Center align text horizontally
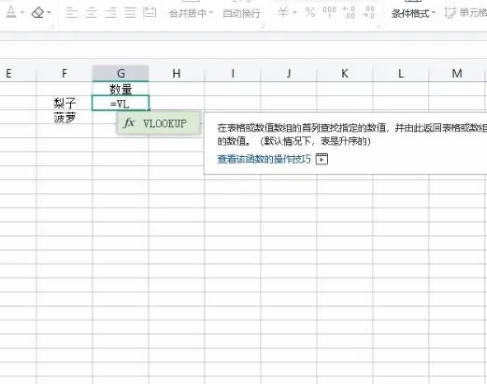This screenshot has width=487, height=384. click(x=91, y=13)
